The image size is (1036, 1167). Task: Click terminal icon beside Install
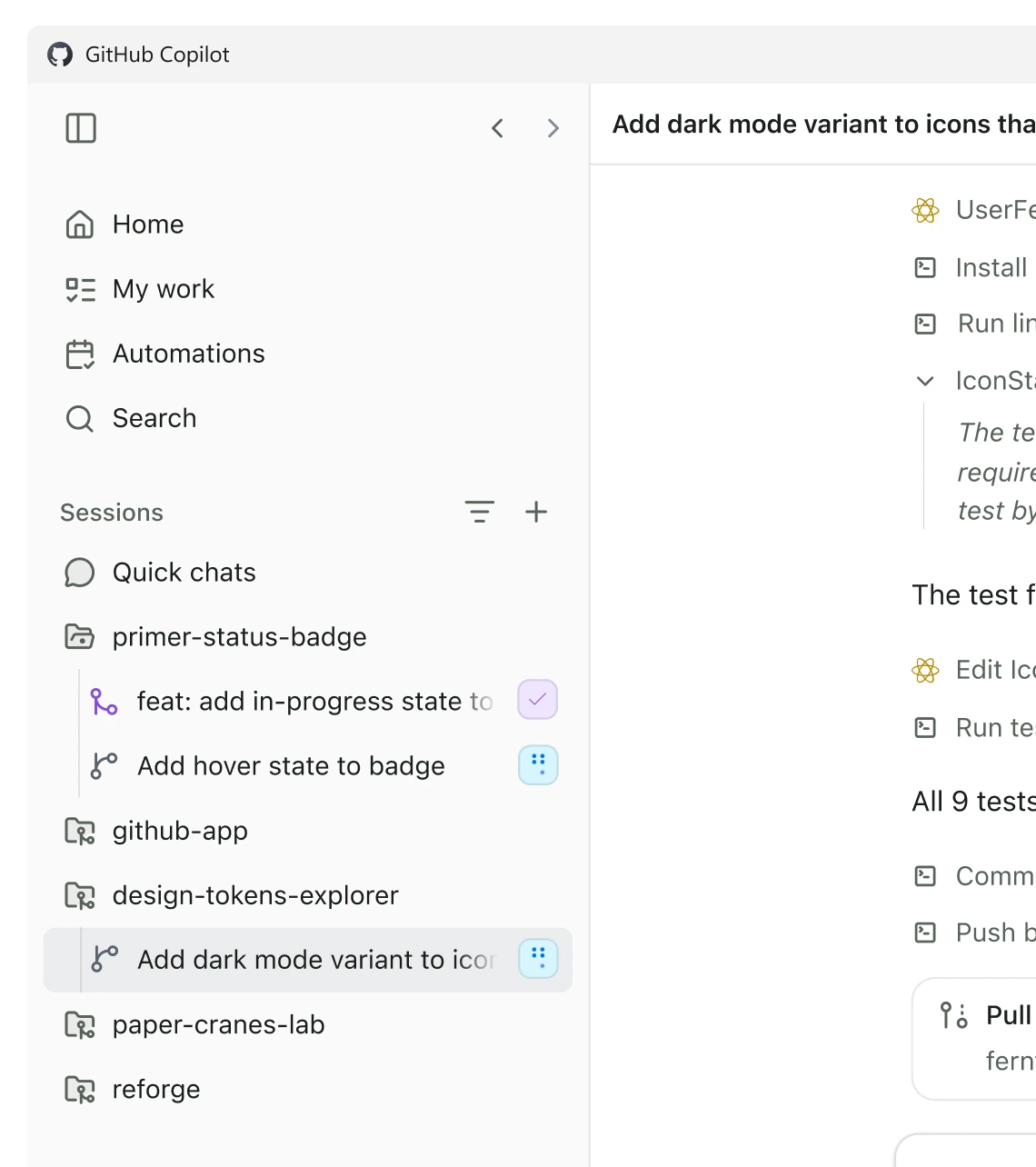click(925, 268)
